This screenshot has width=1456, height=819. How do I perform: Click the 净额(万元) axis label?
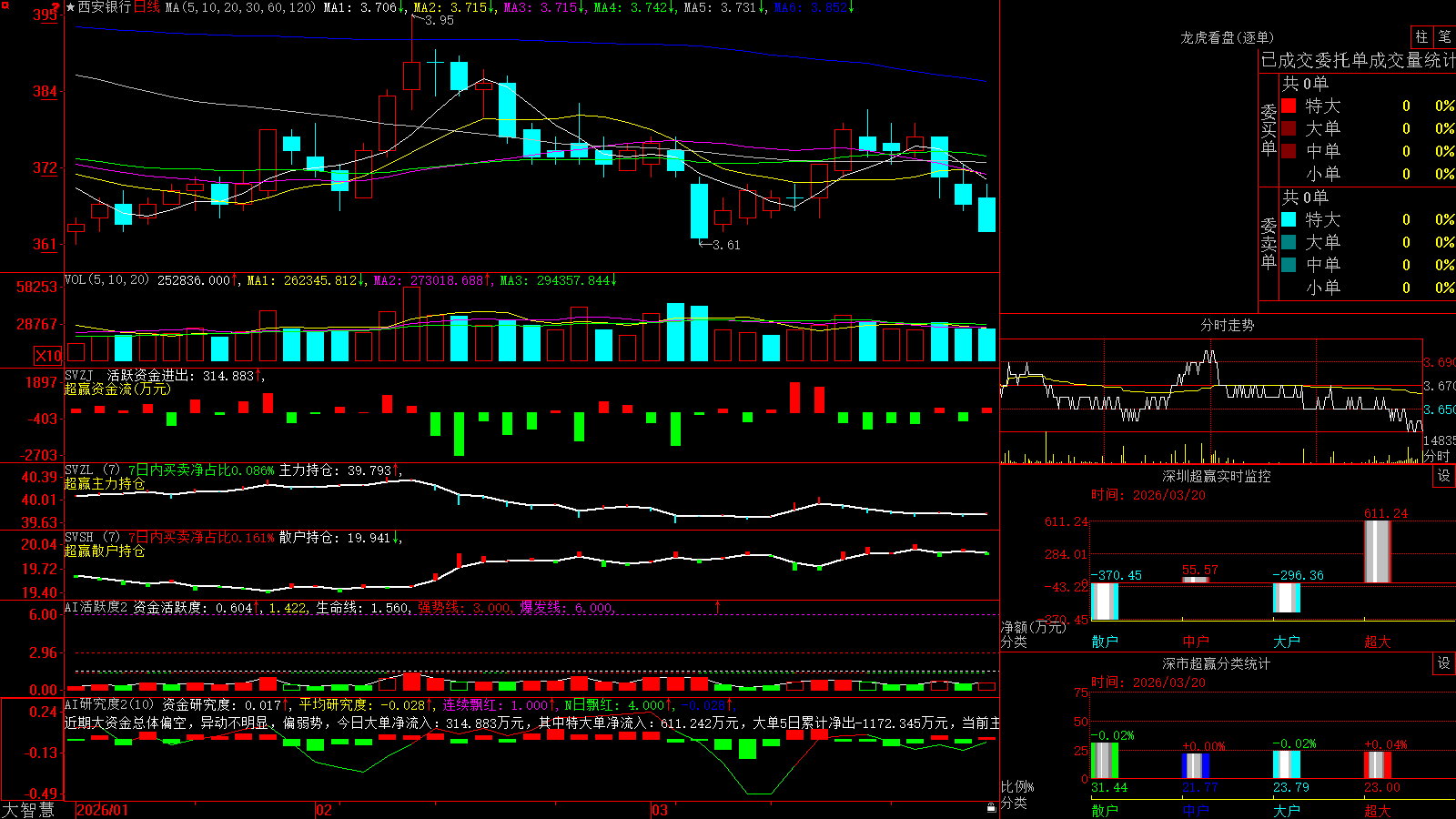pyautogui.click(x=1032, y=627)
